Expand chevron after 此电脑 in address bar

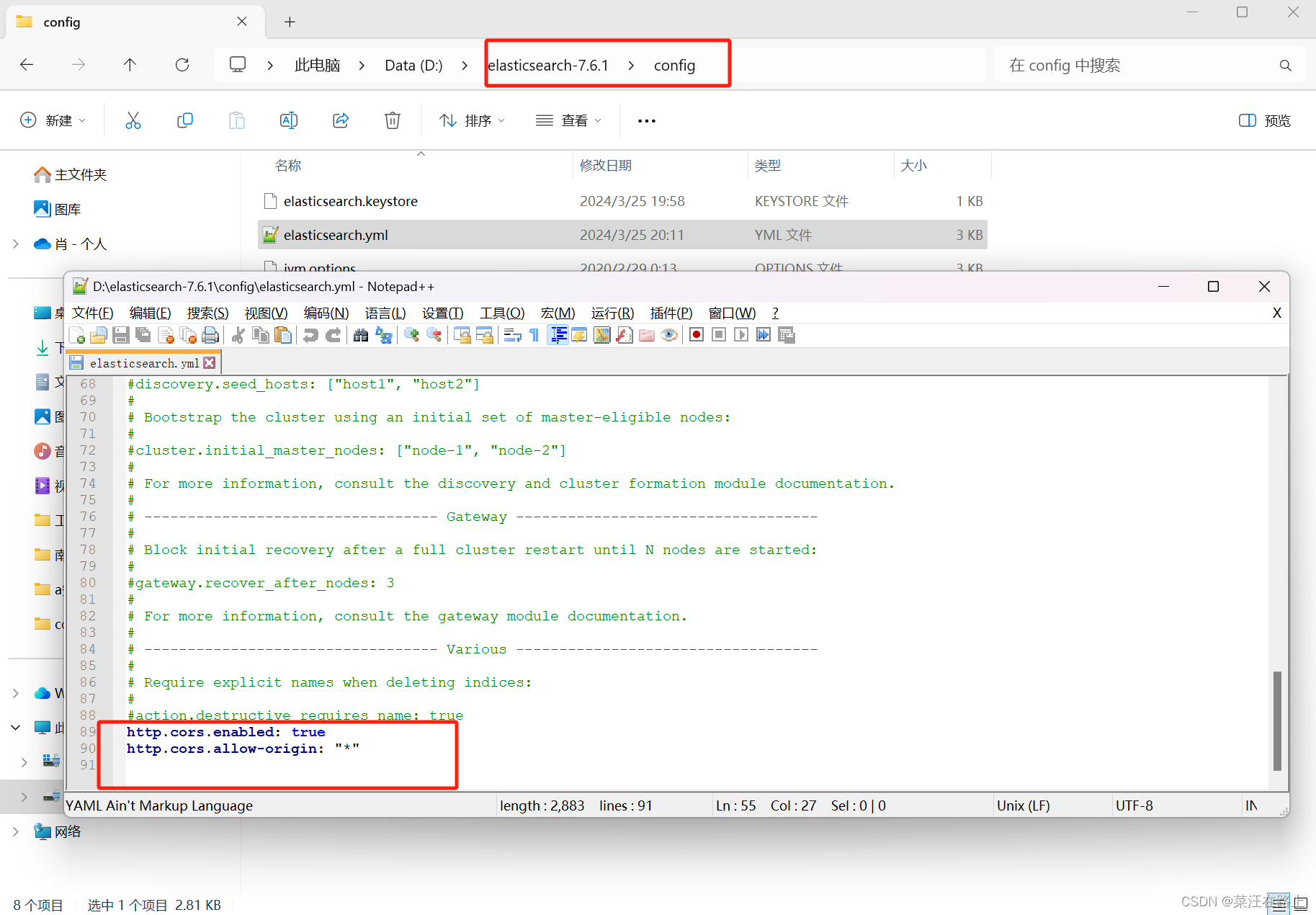[x=362, y=66]
